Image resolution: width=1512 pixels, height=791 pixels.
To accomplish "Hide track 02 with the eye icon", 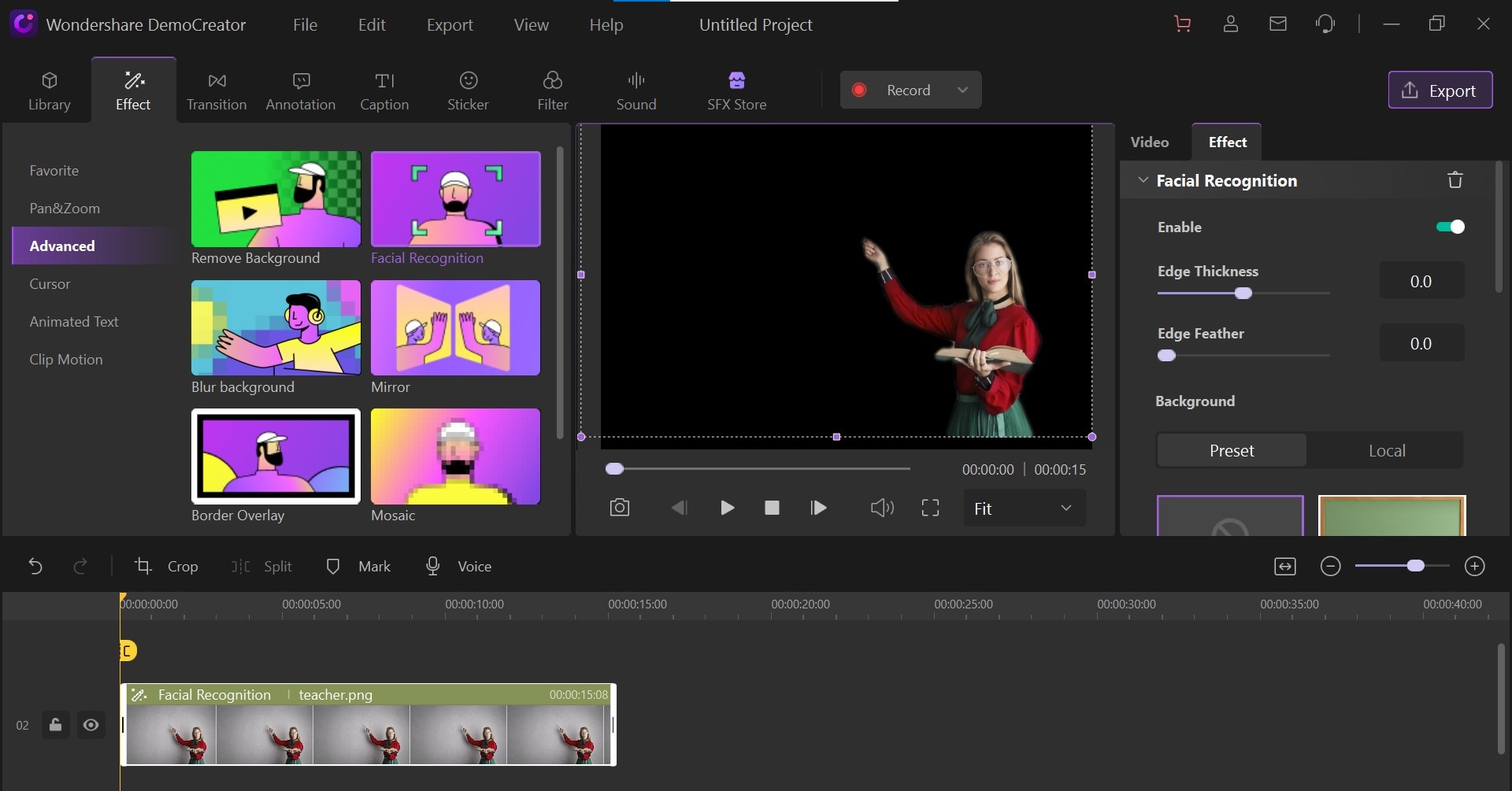I will pos(91,725).
